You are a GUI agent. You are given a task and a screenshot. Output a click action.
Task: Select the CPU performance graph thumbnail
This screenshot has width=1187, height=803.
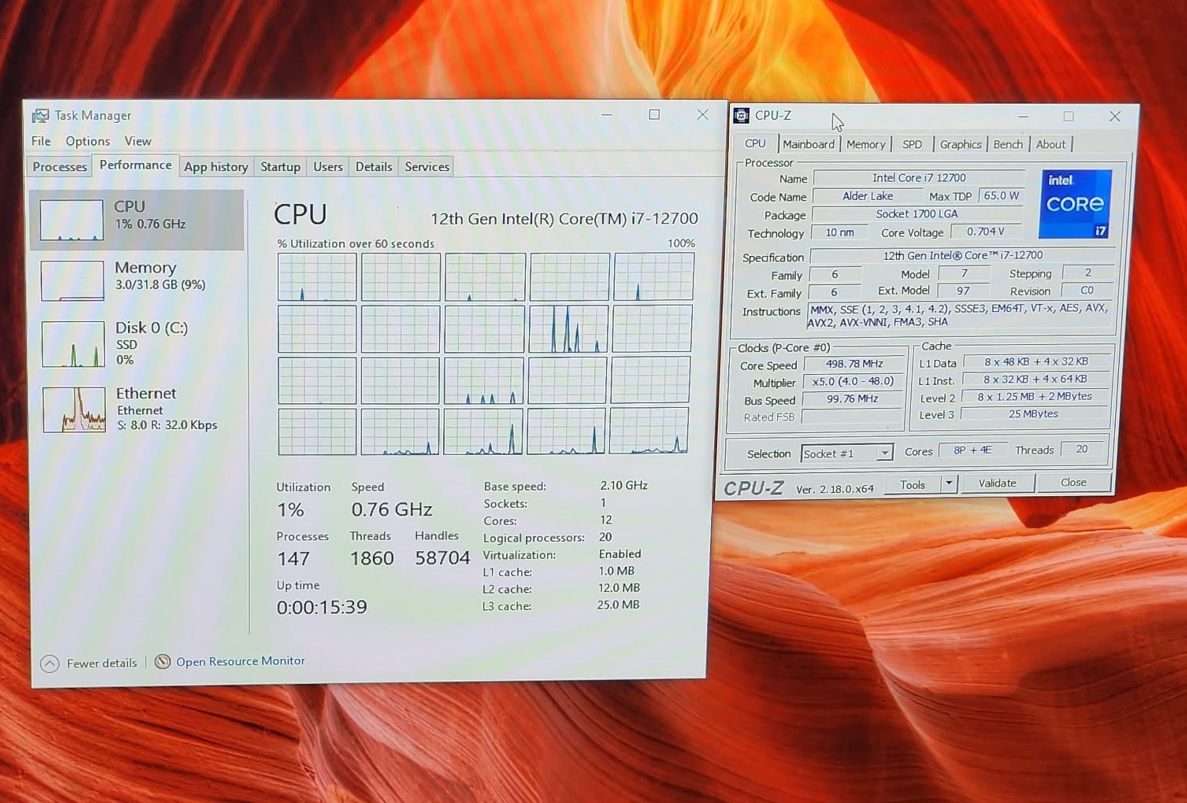pyautogui.click(x=71, y=220)
